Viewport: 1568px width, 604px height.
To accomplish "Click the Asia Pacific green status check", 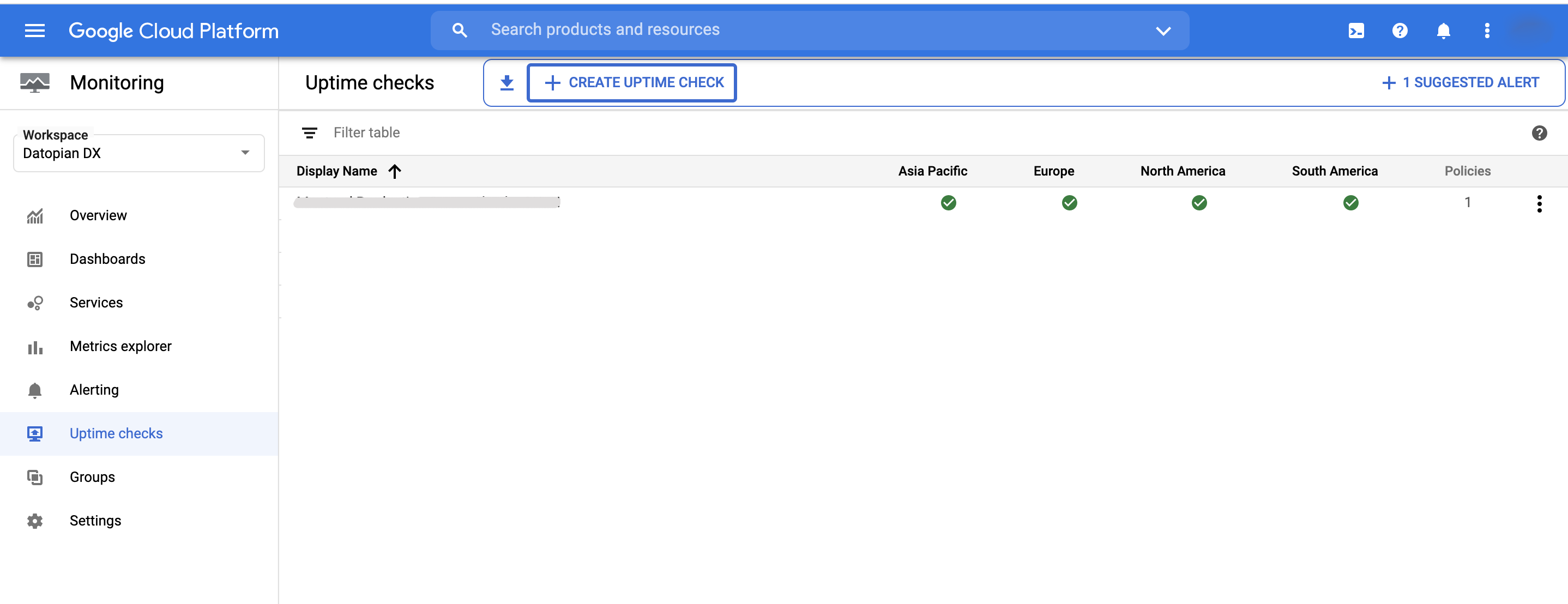I will click(x=948, y=203).
